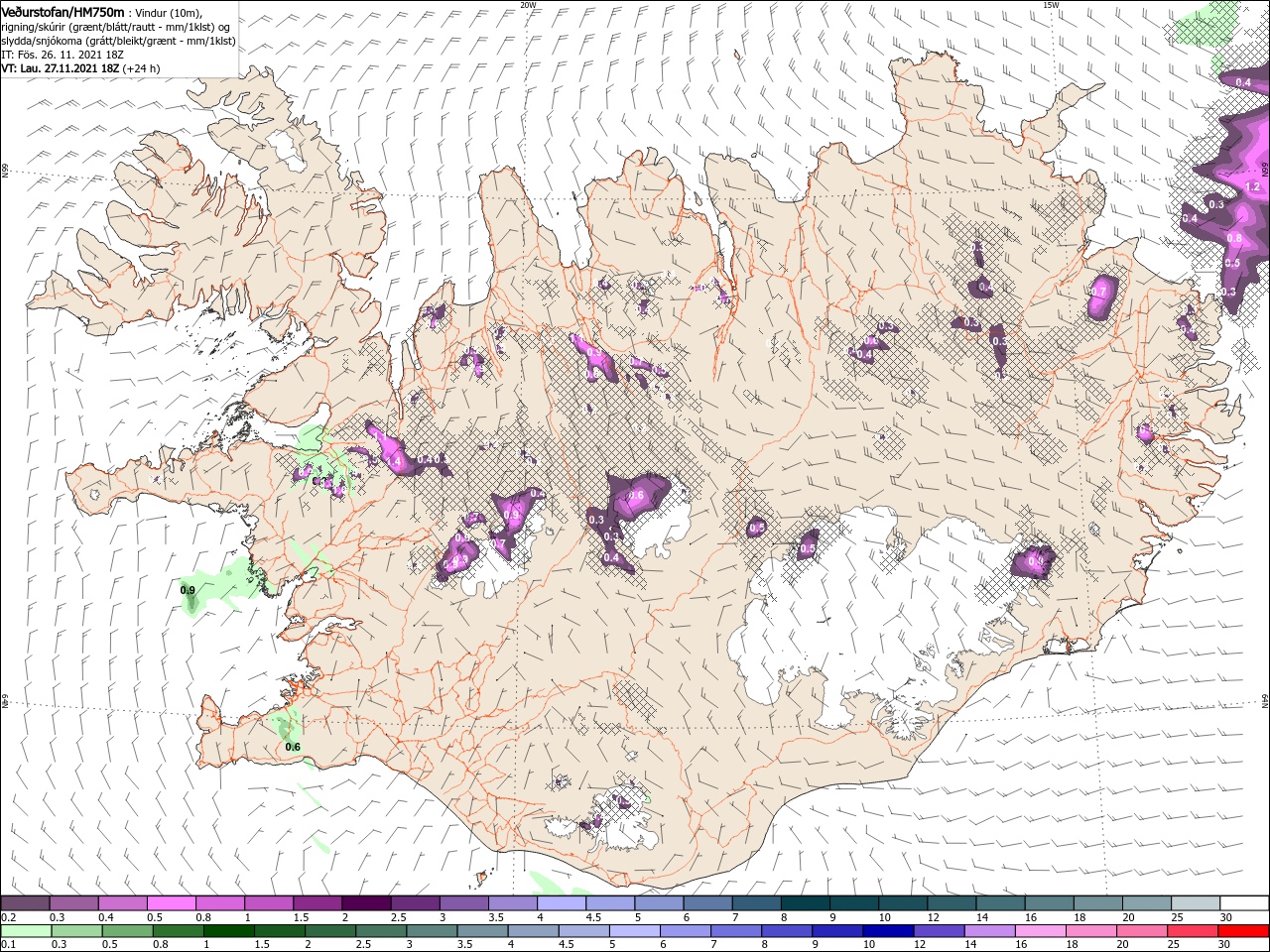The height and width of the screenshot is (952, 1270).
Task: Click the '1.2' snowfall value off the northeast coast
Action: click(1251, 186)
